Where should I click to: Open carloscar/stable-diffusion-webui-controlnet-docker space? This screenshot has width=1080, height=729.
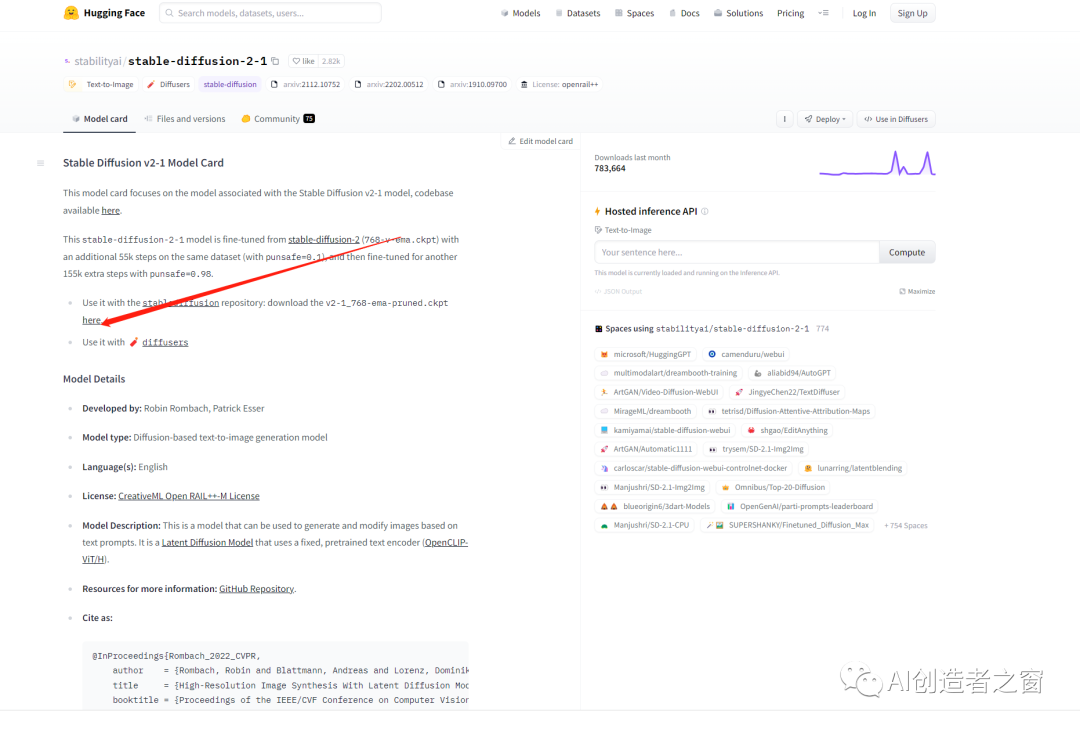point(694,469)
